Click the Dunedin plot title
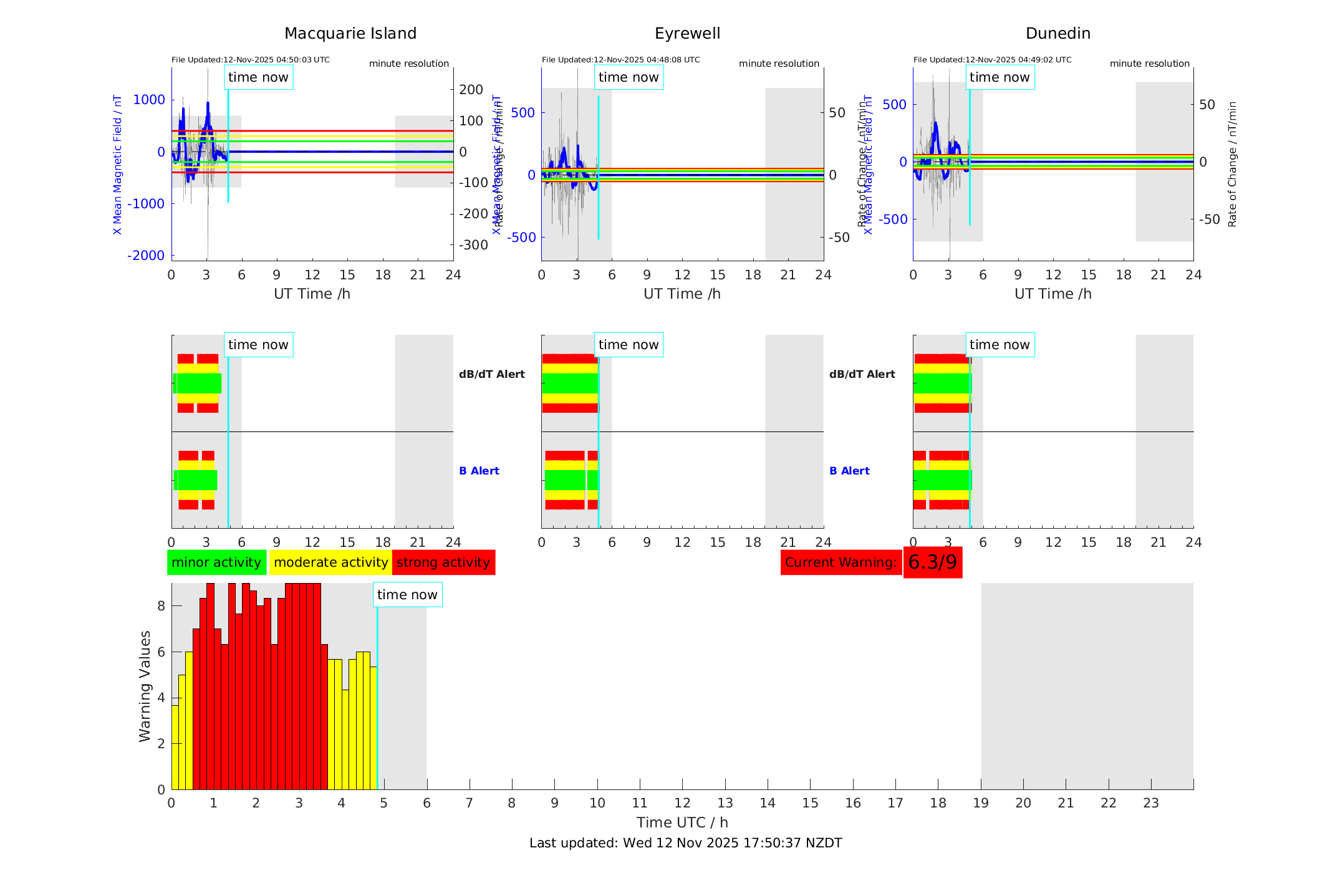The height and width of the screenshot is (896, 1320). click(x=1057, y=34)
